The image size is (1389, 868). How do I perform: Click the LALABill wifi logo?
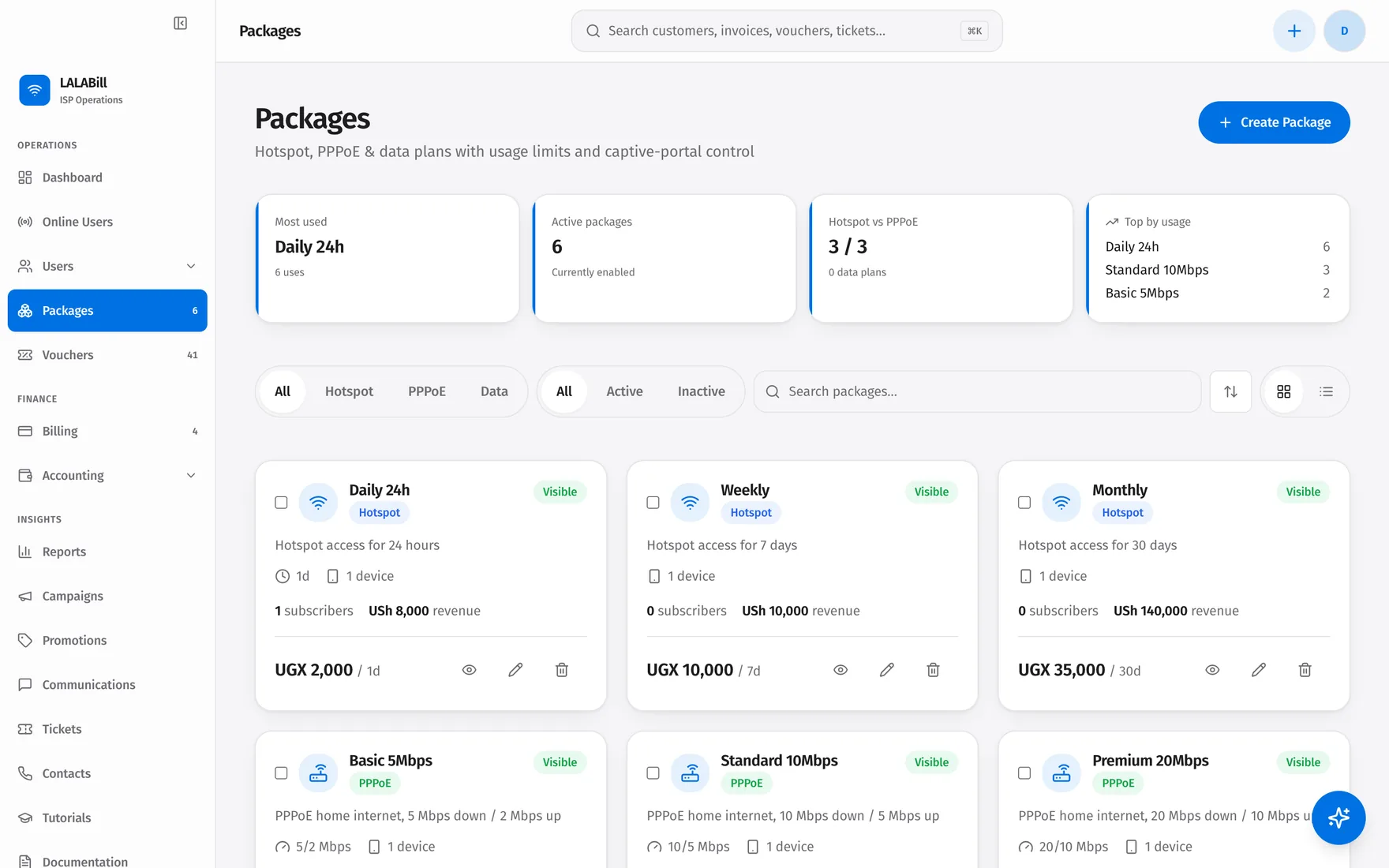click(x=34, y=90)
